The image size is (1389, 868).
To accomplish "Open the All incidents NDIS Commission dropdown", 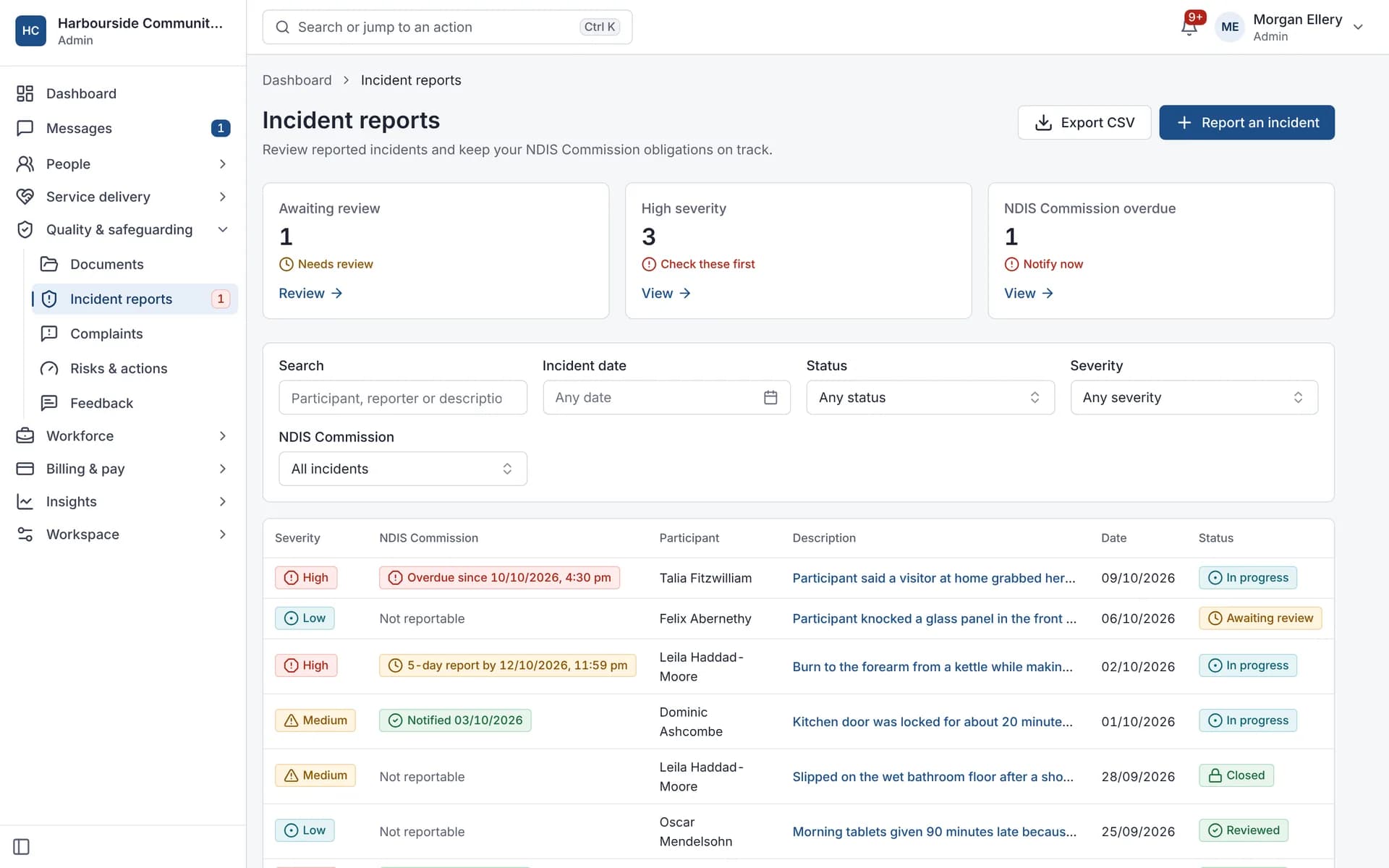I will pyautogui.click(x=402, y=469).
